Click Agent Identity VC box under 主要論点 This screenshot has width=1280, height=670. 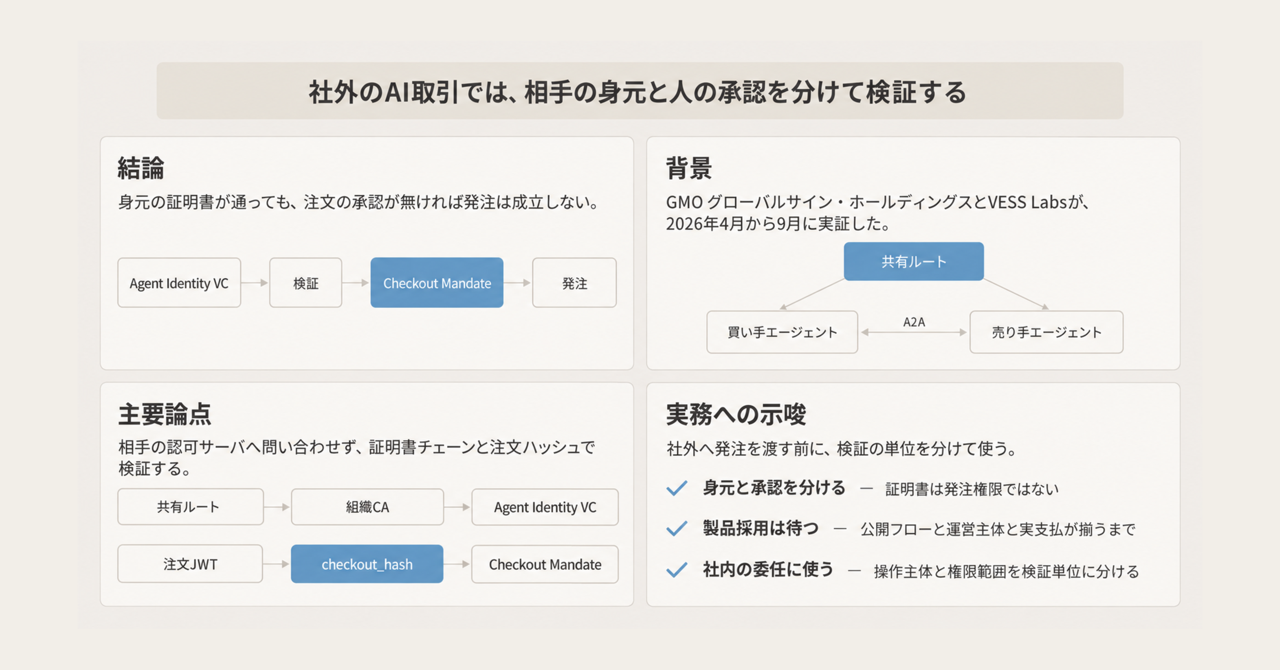545,507
